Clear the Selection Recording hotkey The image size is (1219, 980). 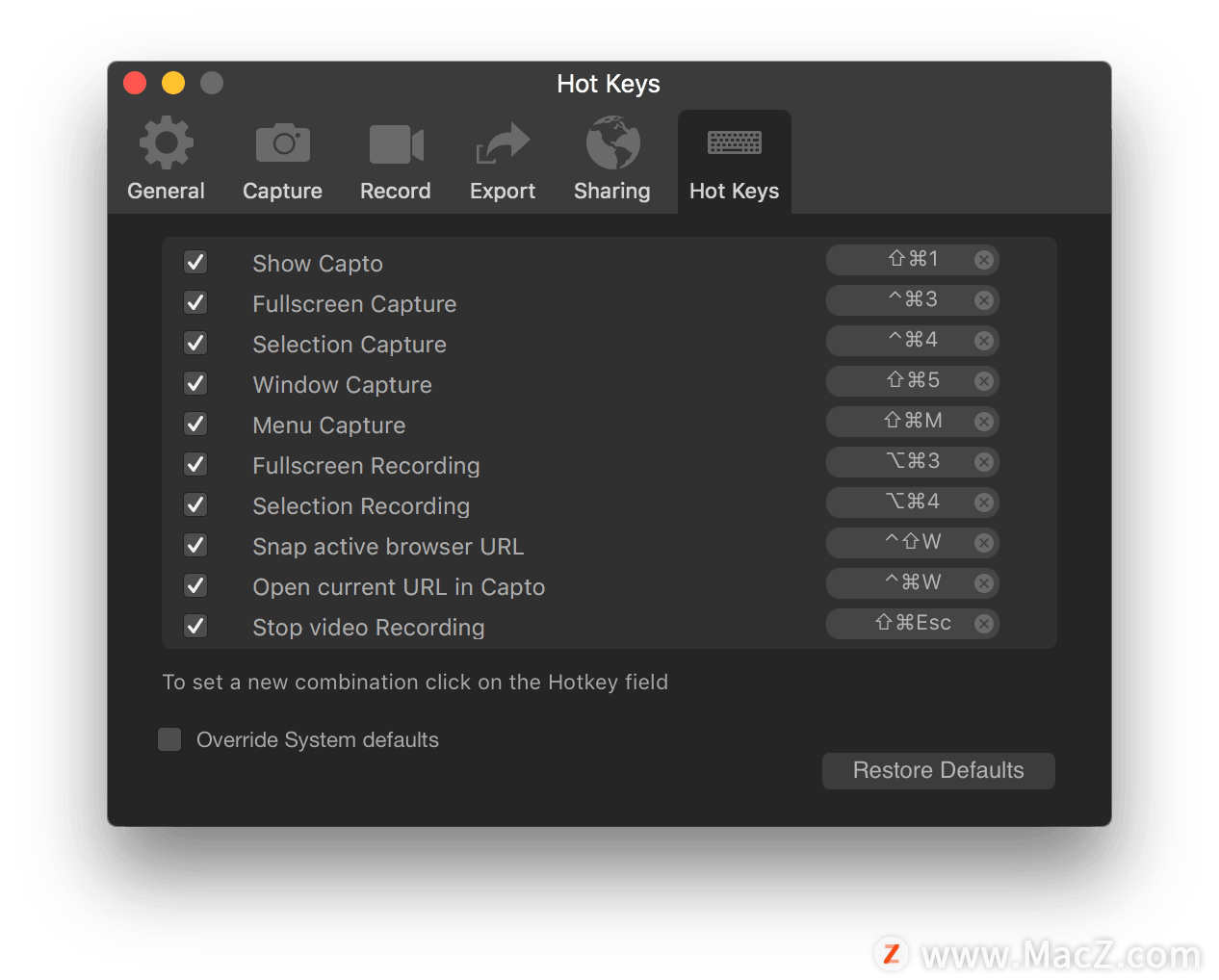pos(983,502)
